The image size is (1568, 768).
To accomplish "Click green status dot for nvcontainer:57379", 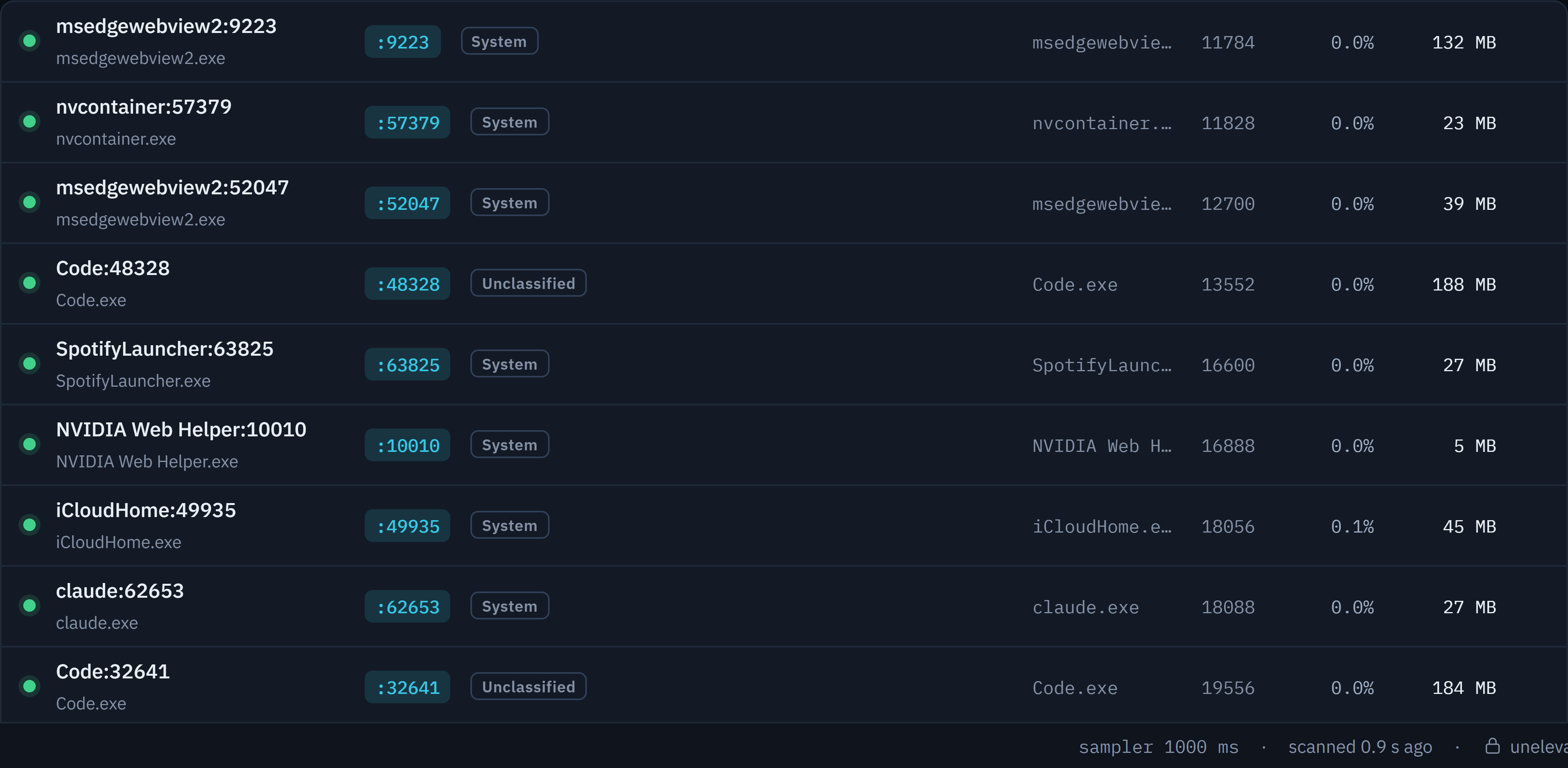I will coord(29,122).
